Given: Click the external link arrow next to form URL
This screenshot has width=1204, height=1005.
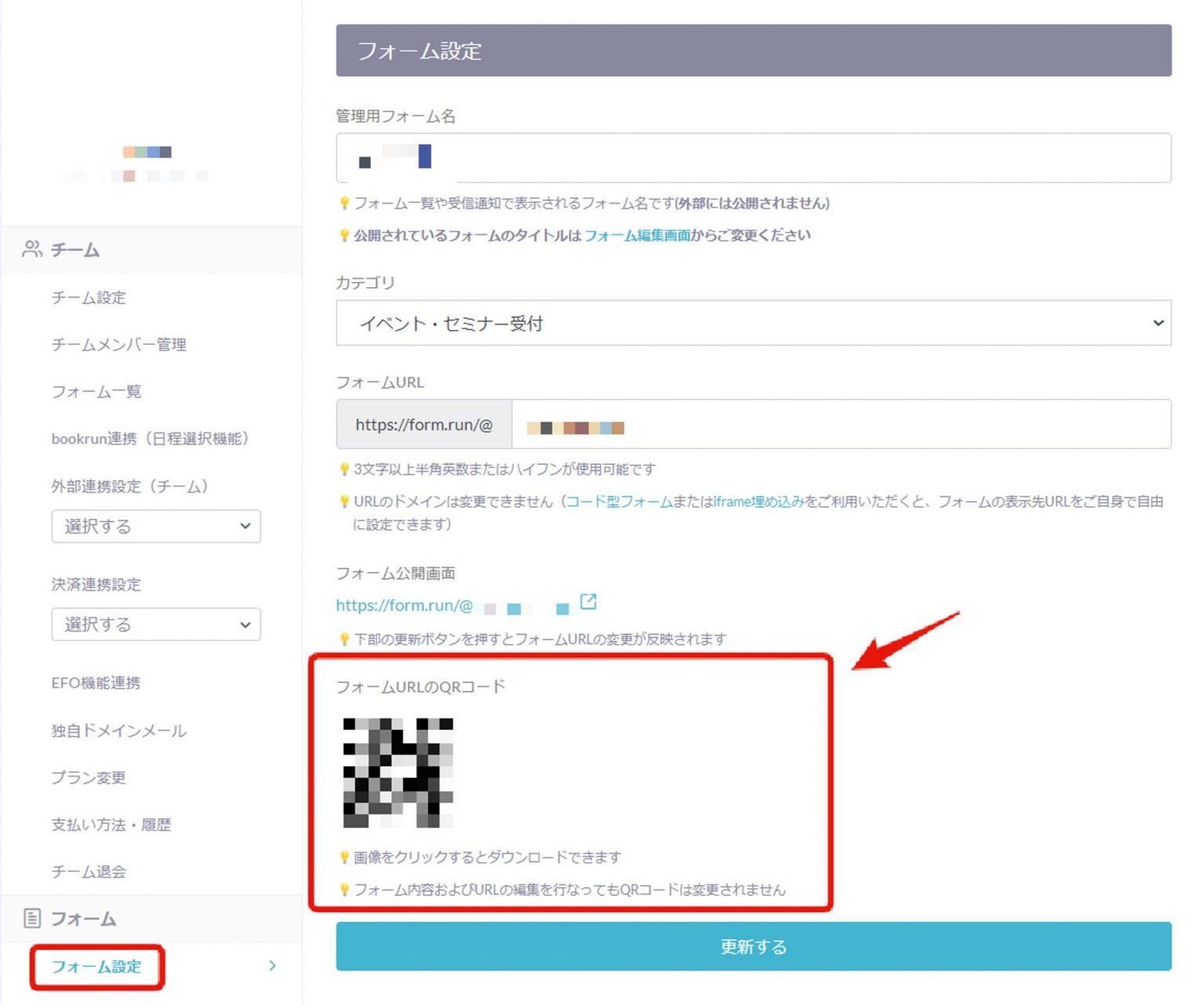Looking at the screenshot, I should pyautogui.click(x=588, y=602).
